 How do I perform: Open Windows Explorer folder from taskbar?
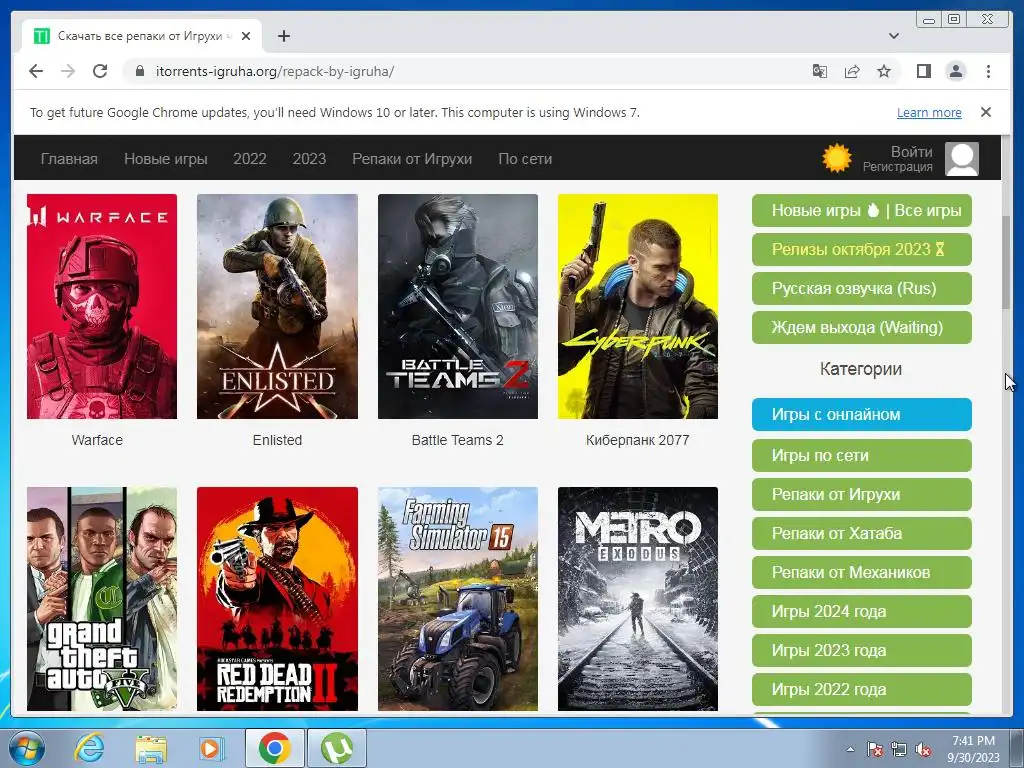coord(151,748)
